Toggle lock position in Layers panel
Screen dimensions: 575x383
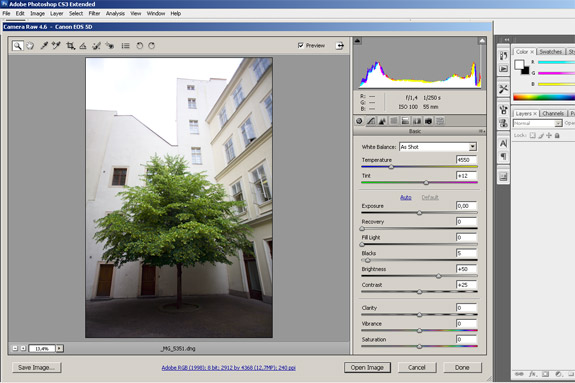point(549,136)
